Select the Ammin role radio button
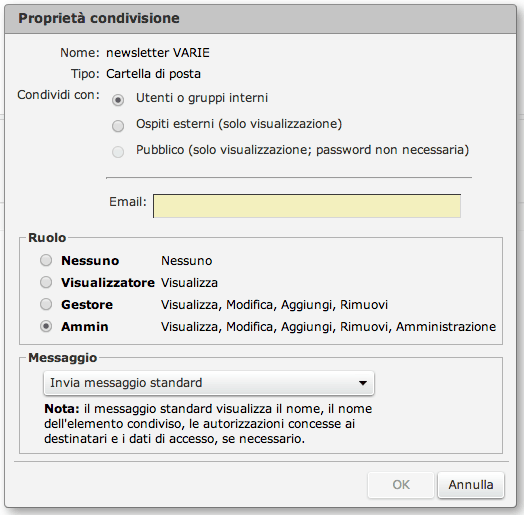This screenshot has height=515, width=524. tap(46, 326)
